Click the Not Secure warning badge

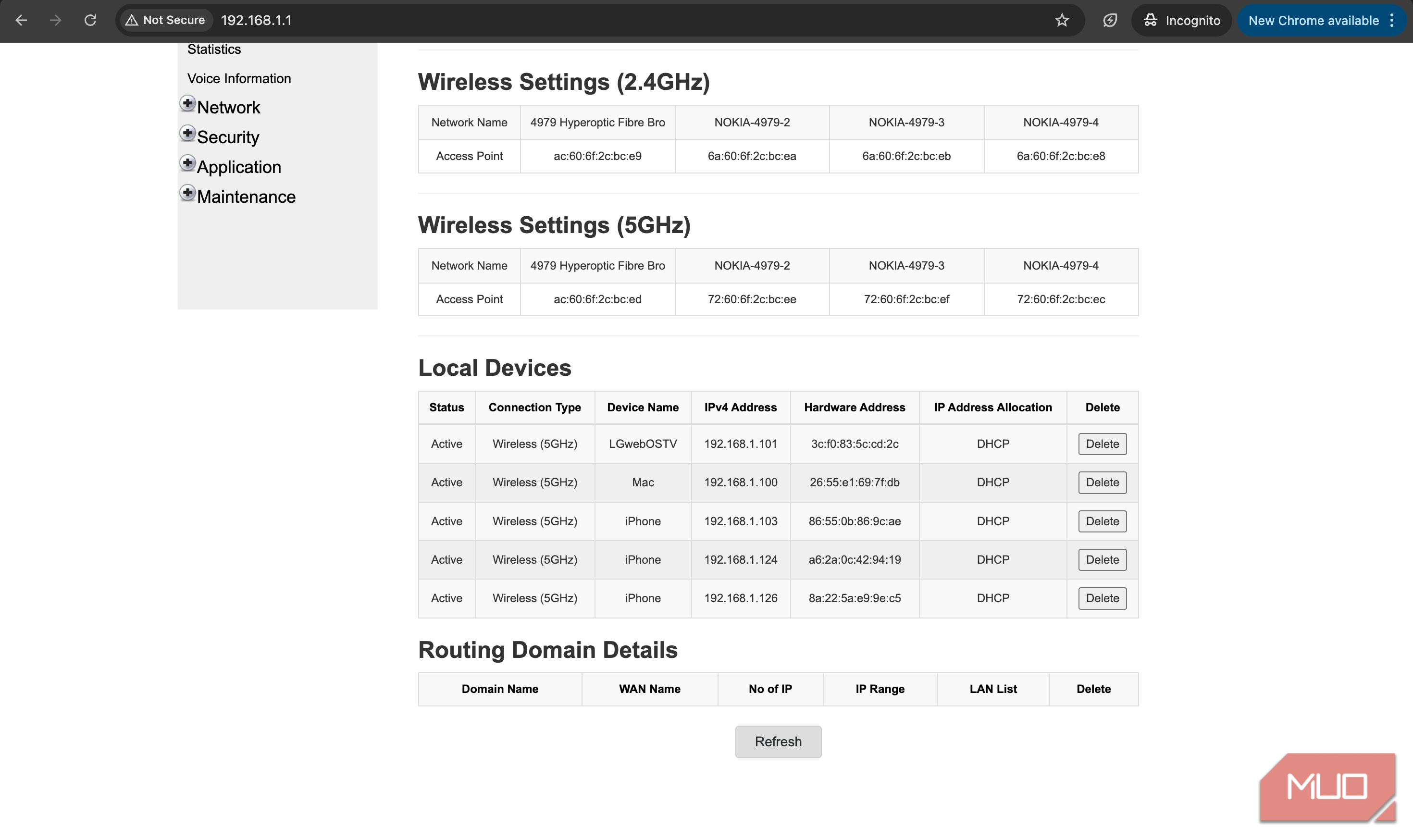(x=165, y=20)
